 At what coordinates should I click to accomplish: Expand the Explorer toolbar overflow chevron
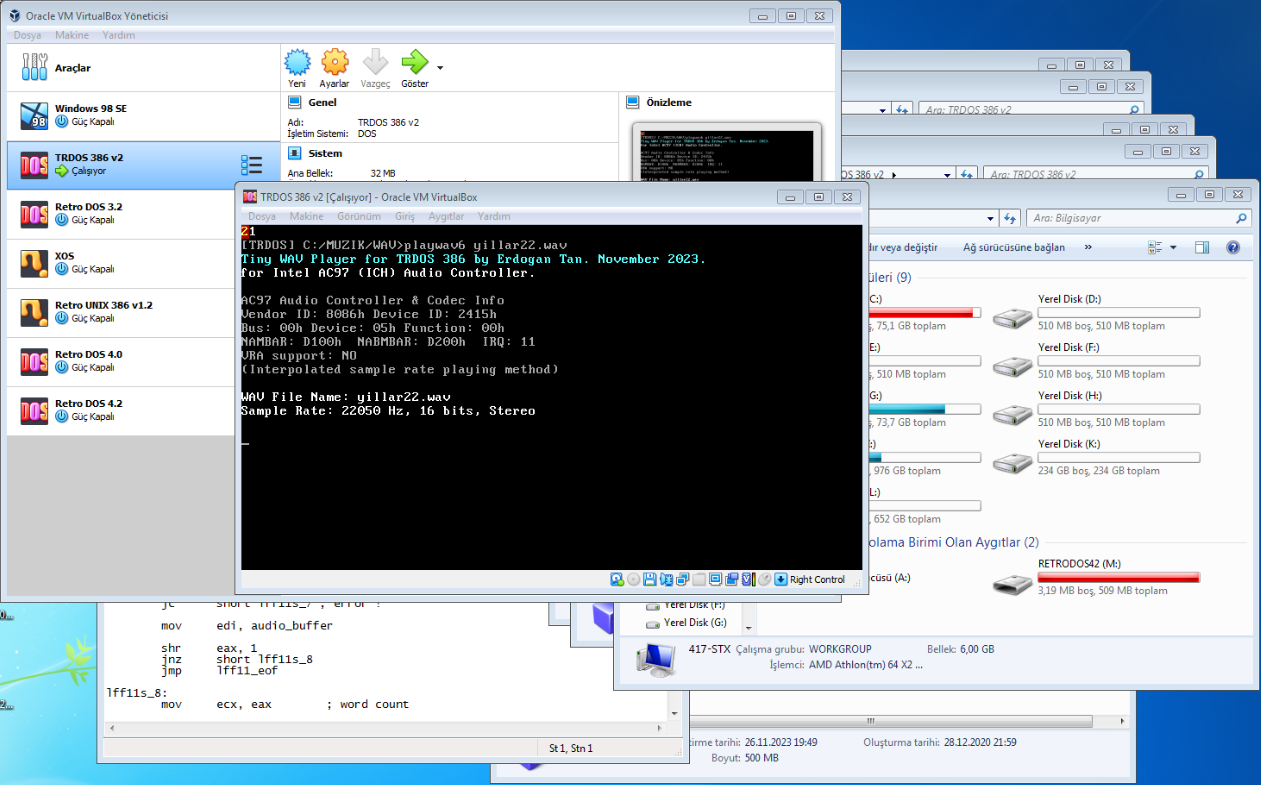coord(1088,247)
